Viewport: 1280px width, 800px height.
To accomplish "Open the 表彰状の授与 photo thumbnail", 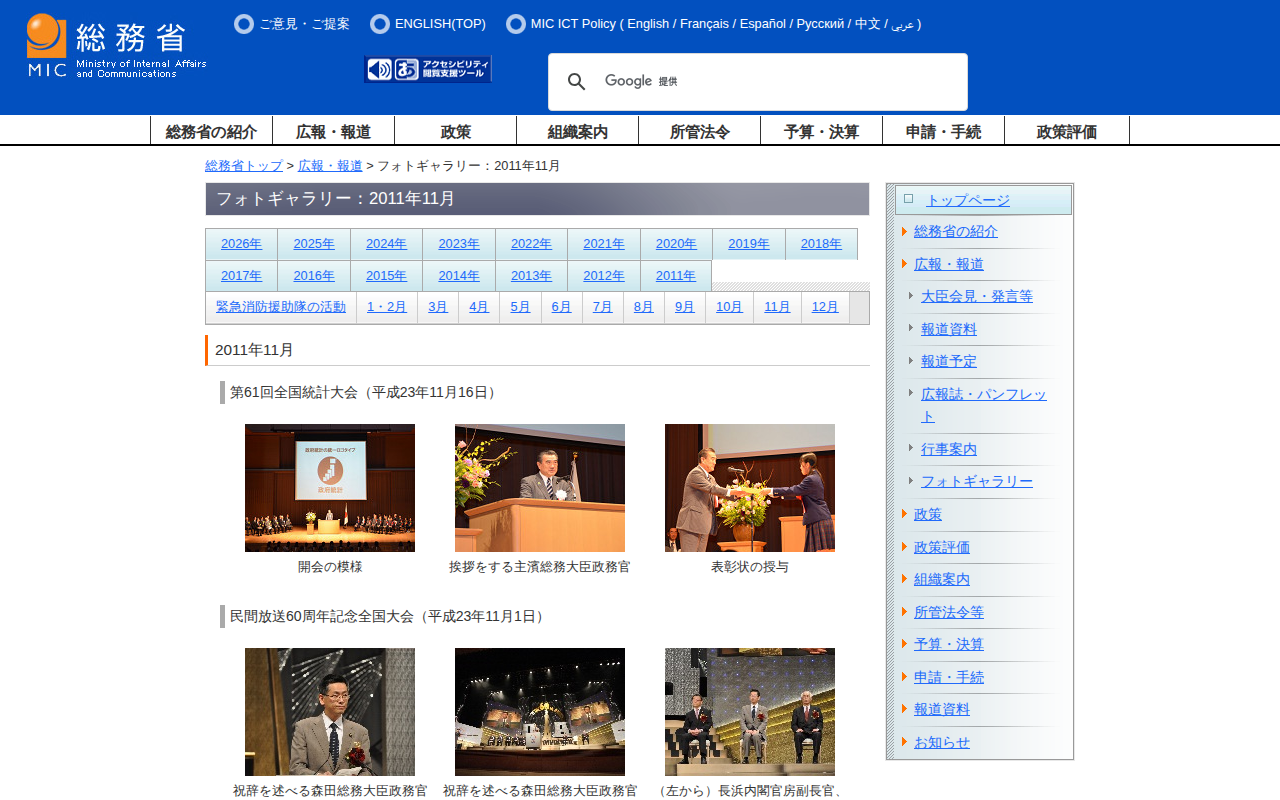I will [x=750, y=488].
